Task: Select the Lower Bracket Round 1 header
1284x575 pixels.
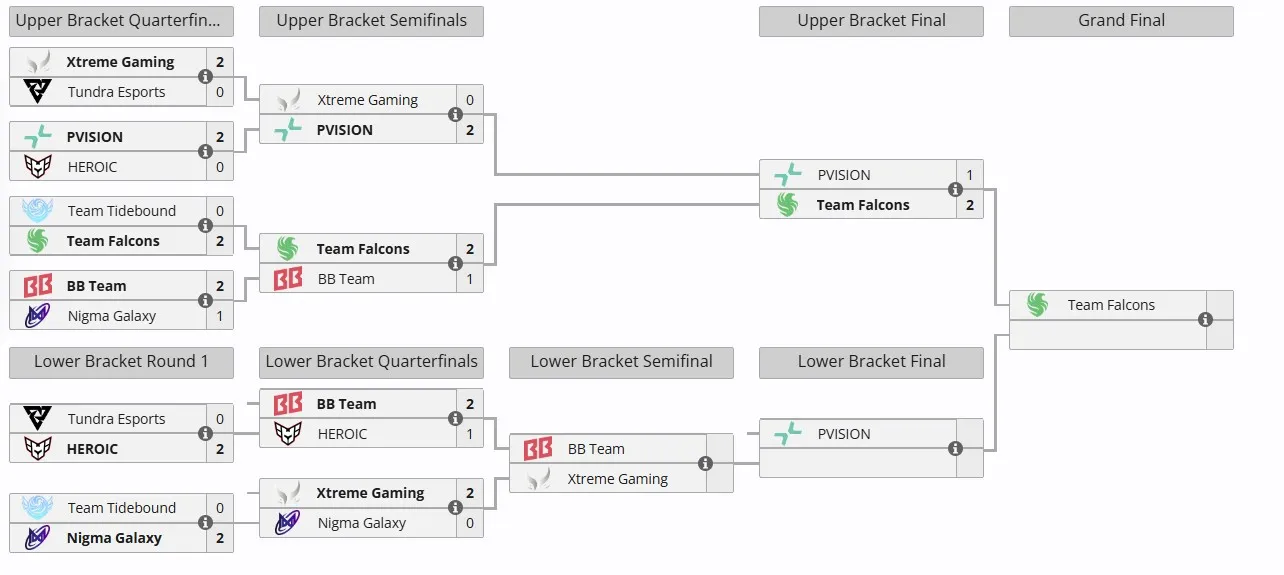Action: (x=121, y=362)
